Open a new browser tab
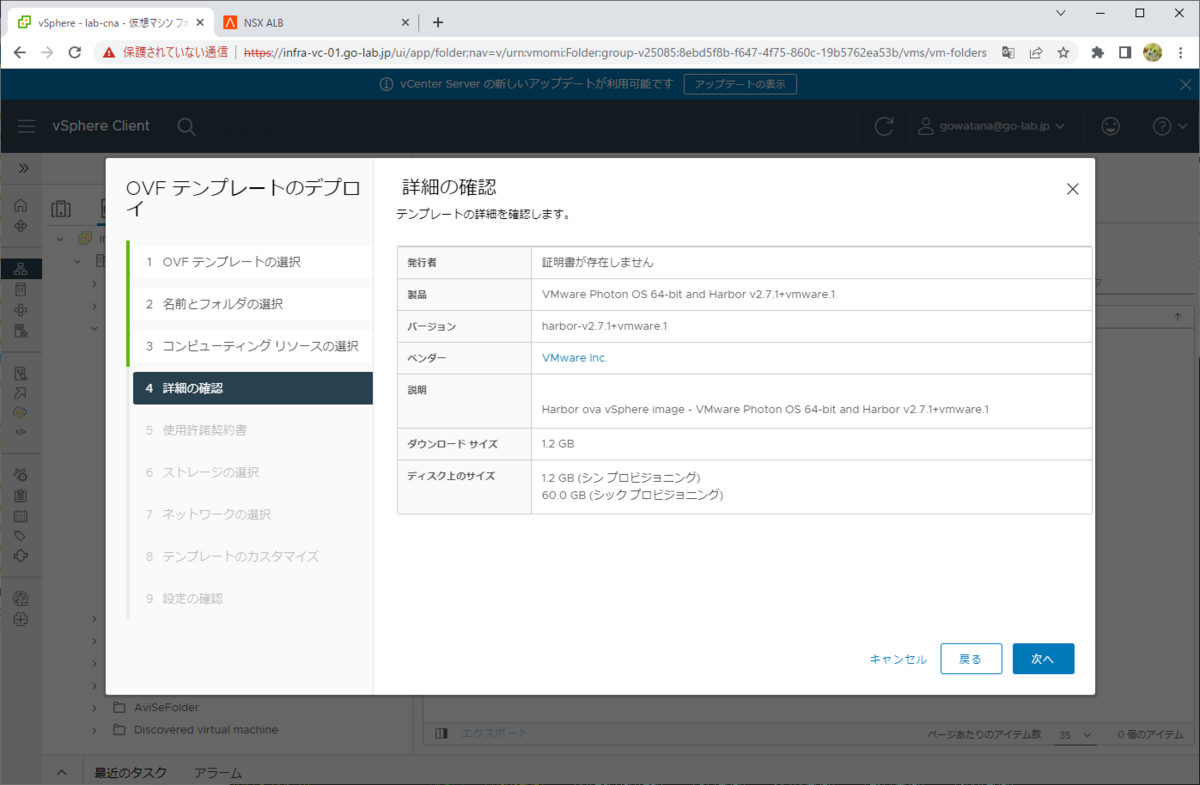Image resolution: width=1200 pixels, height=785 pixels. coord(437,22)
